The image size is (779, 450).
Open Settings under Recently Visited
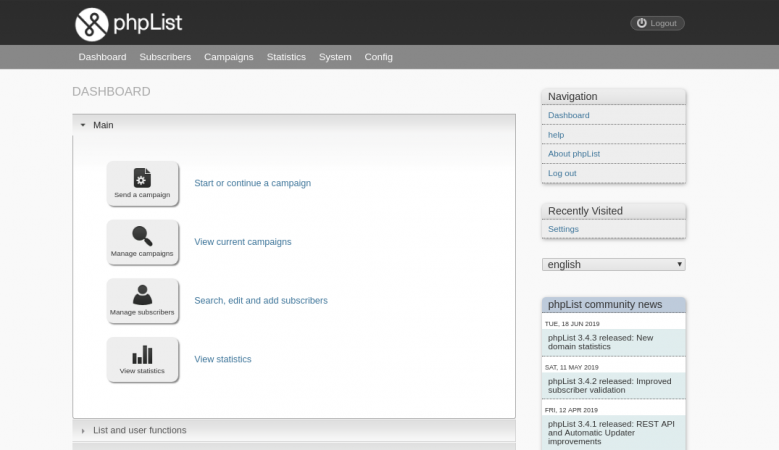pyautogui.click(x=563, y=229)
